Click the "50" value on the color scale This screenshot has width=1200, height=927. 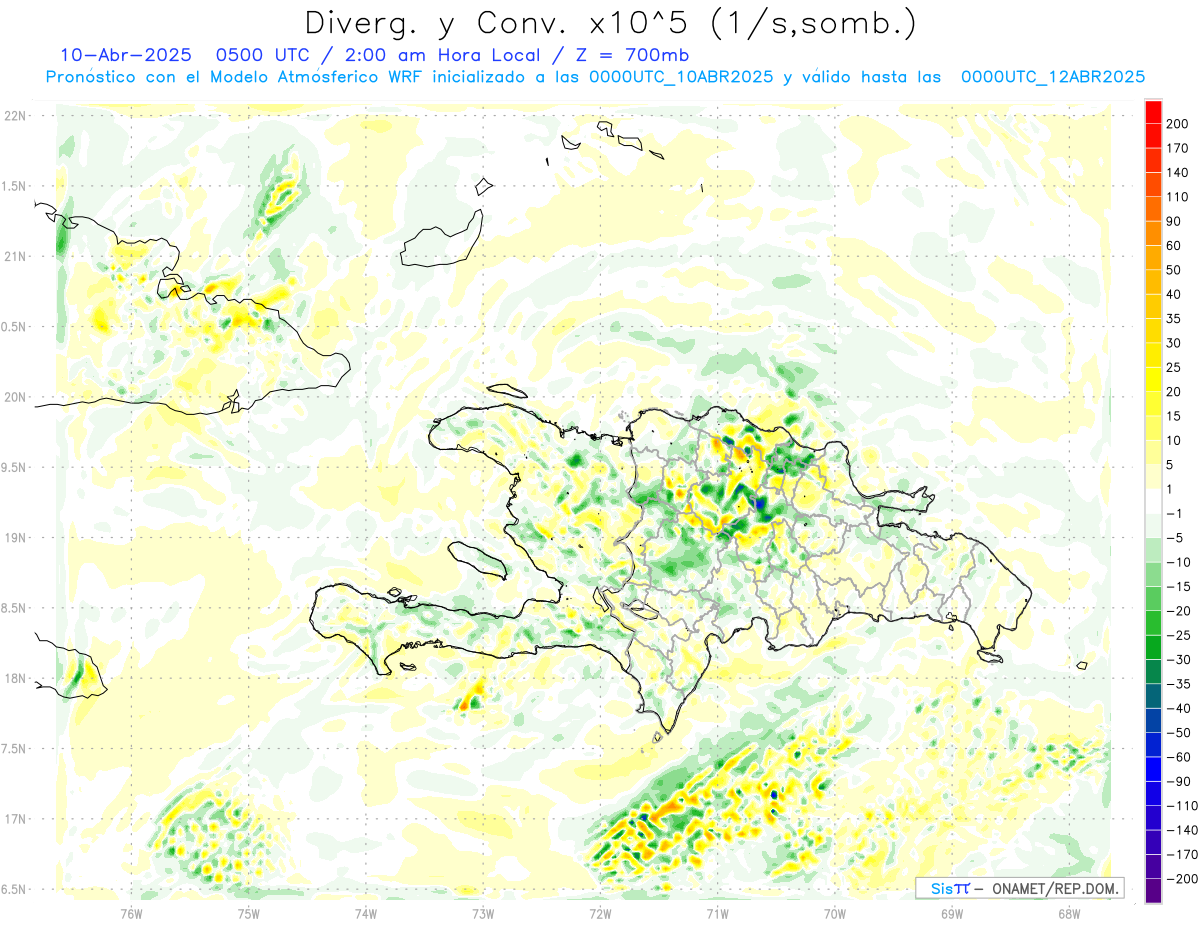pos(1174,270)
